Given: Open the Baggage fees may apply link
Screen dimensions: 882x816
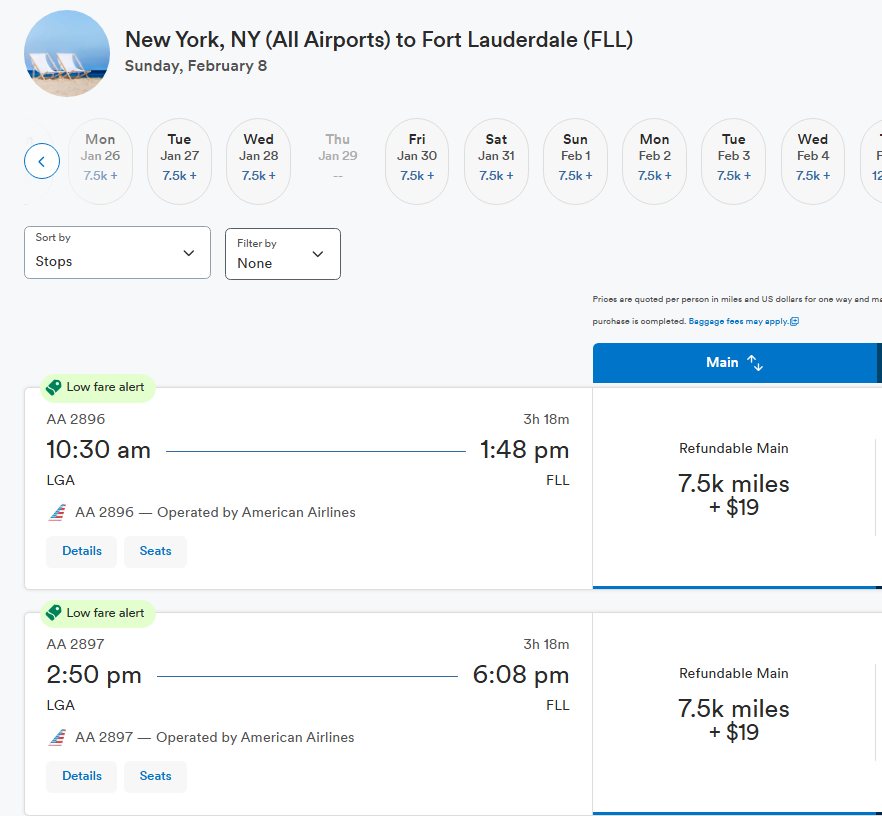Looking at the screenshot, I should point(739,322).
